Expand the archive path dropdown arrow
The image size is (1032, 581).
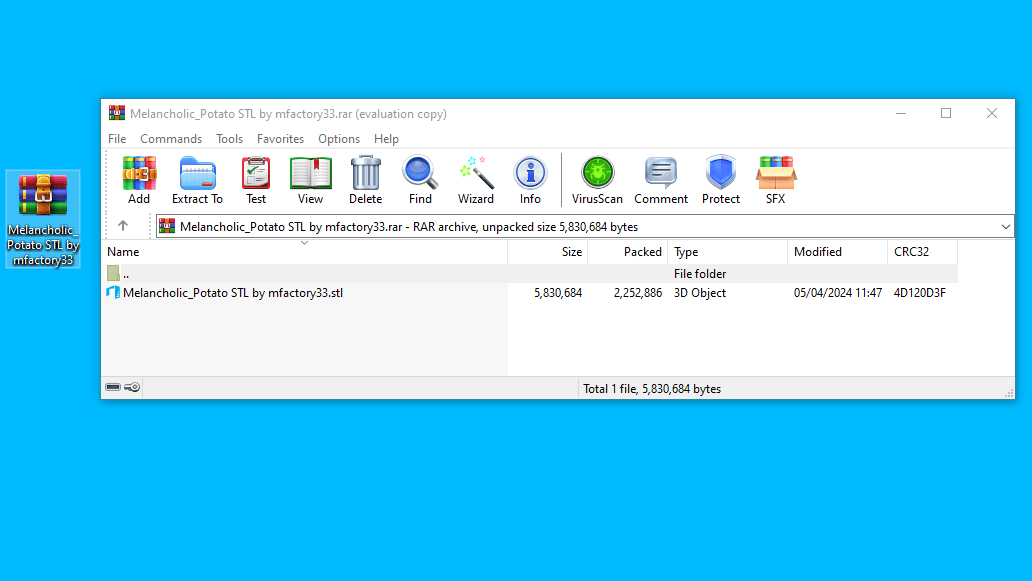pos(1006,226)
